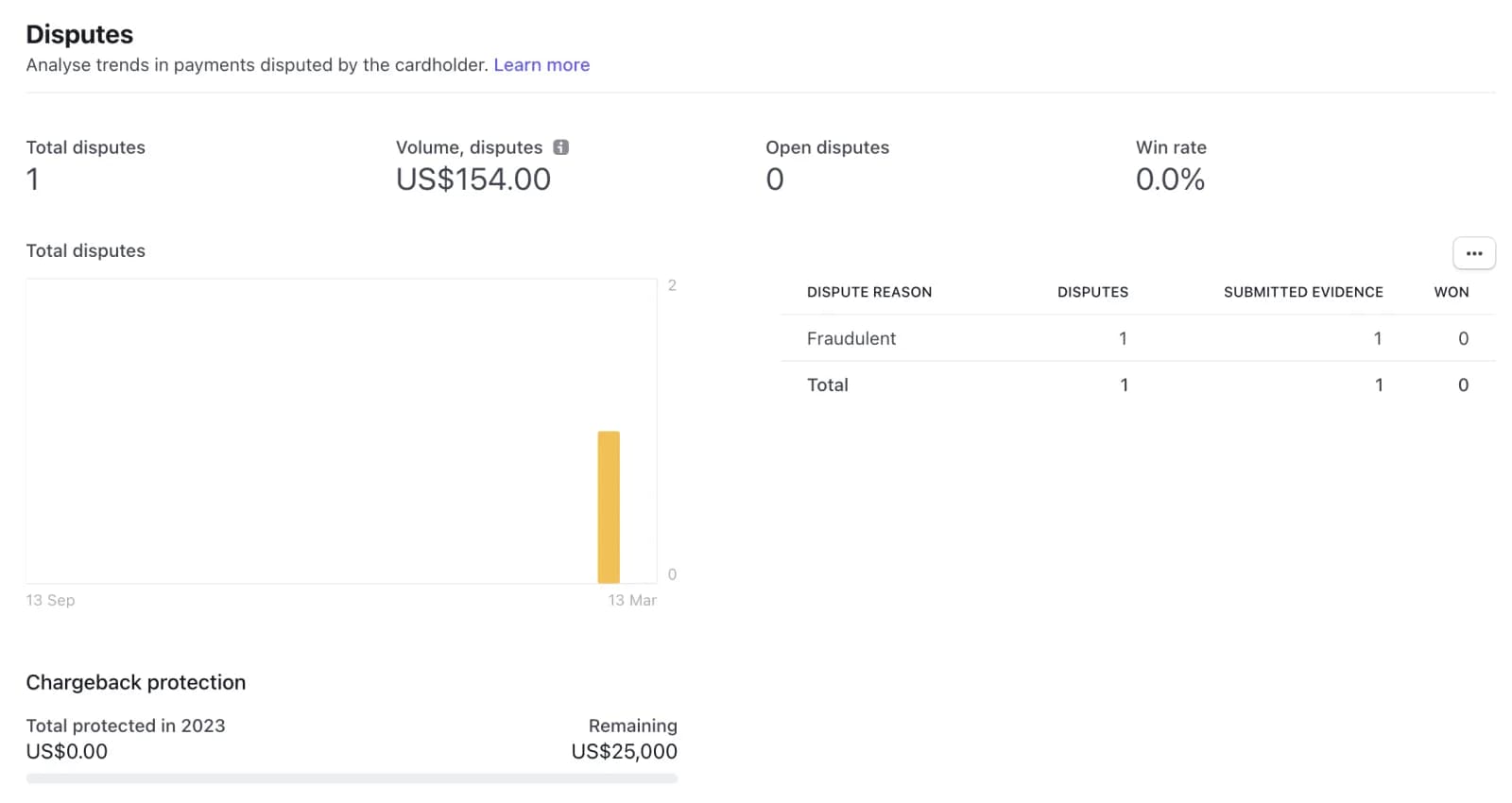Click the 0.0% win rate value
1512x803 pixels.
pos(1170,179)
